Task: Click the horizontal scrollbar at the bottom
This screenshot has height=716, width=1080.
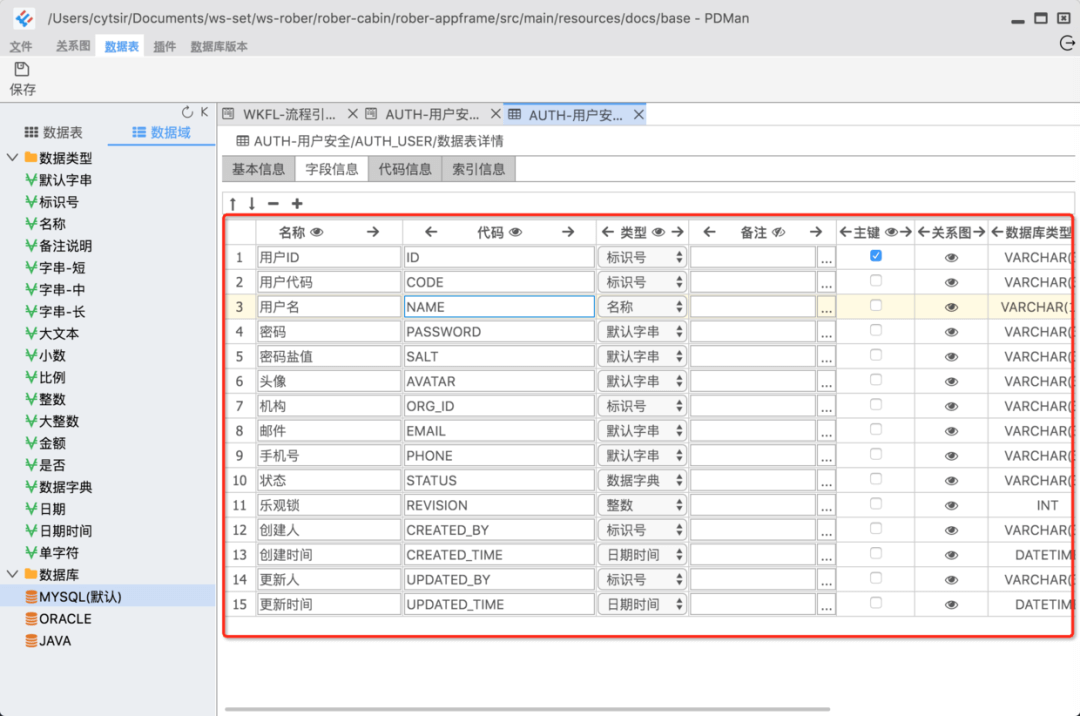Action: 527,708
